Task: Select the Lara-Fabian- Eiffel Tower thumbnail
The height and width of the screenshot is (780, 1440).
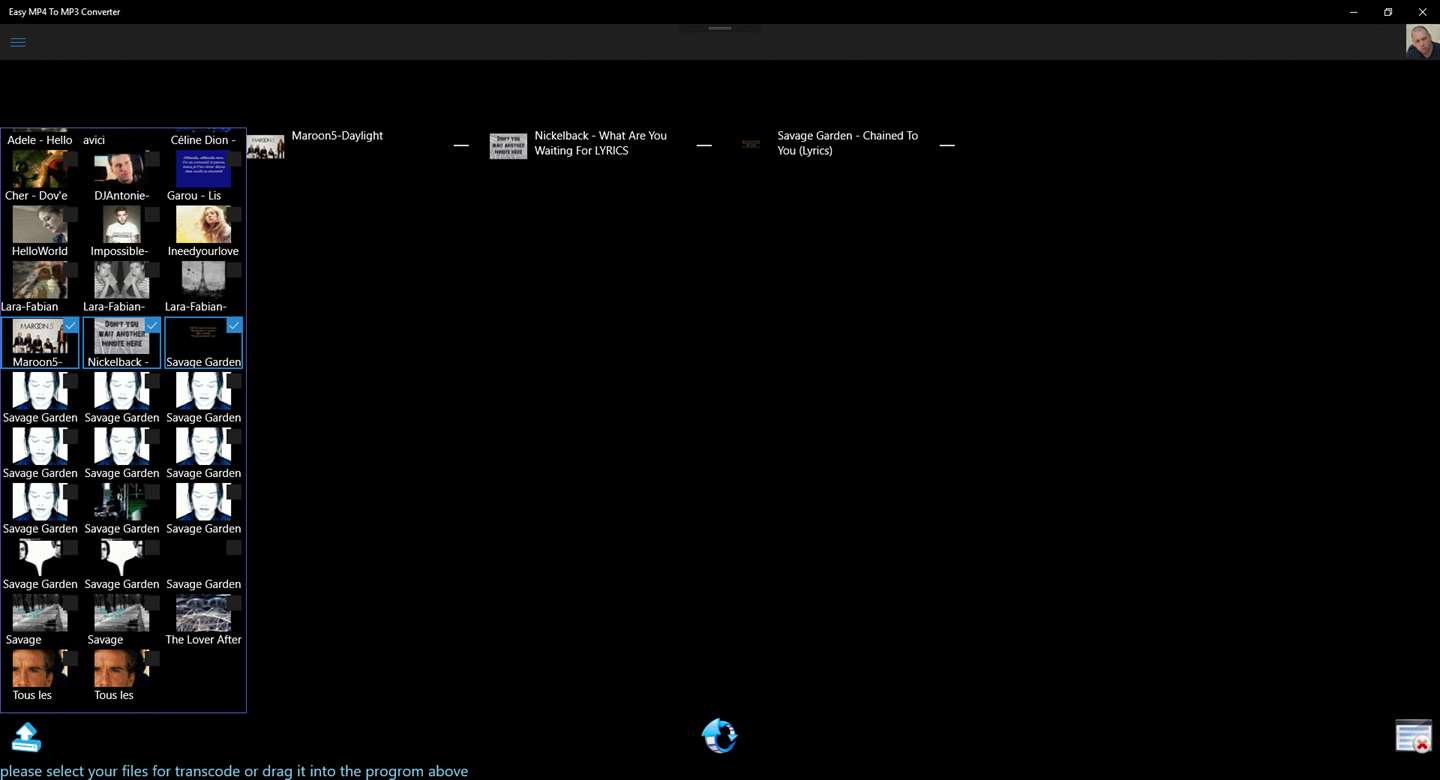Action: (x=203, y=280)
